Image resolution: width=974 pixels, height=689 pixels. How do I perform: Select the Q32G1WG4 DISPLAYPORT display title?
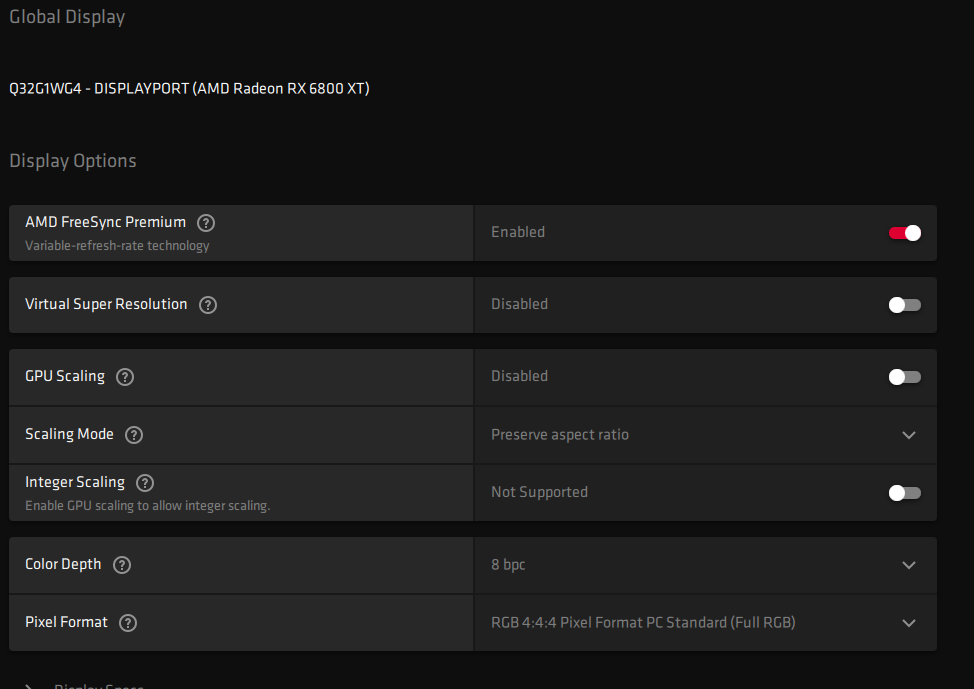tap(189, 88)
